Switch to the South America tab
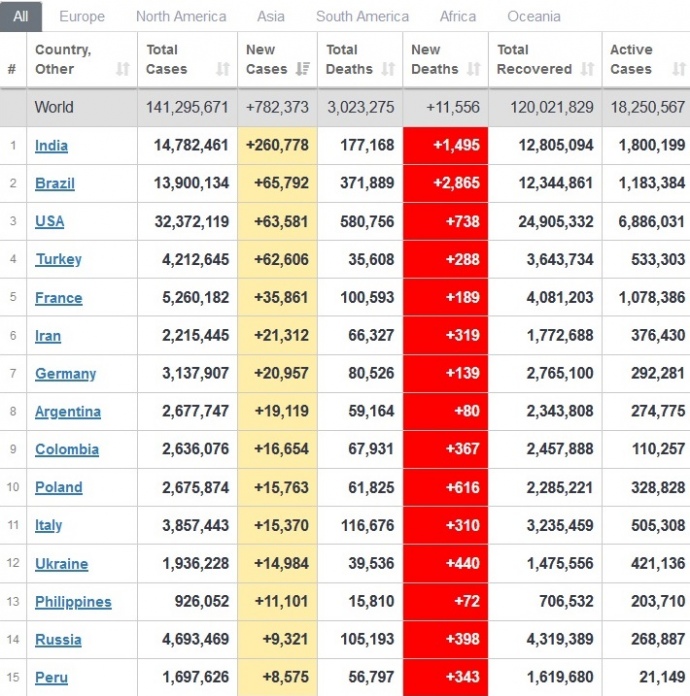This screenshot has width=690, height=696. pos(362,16)
